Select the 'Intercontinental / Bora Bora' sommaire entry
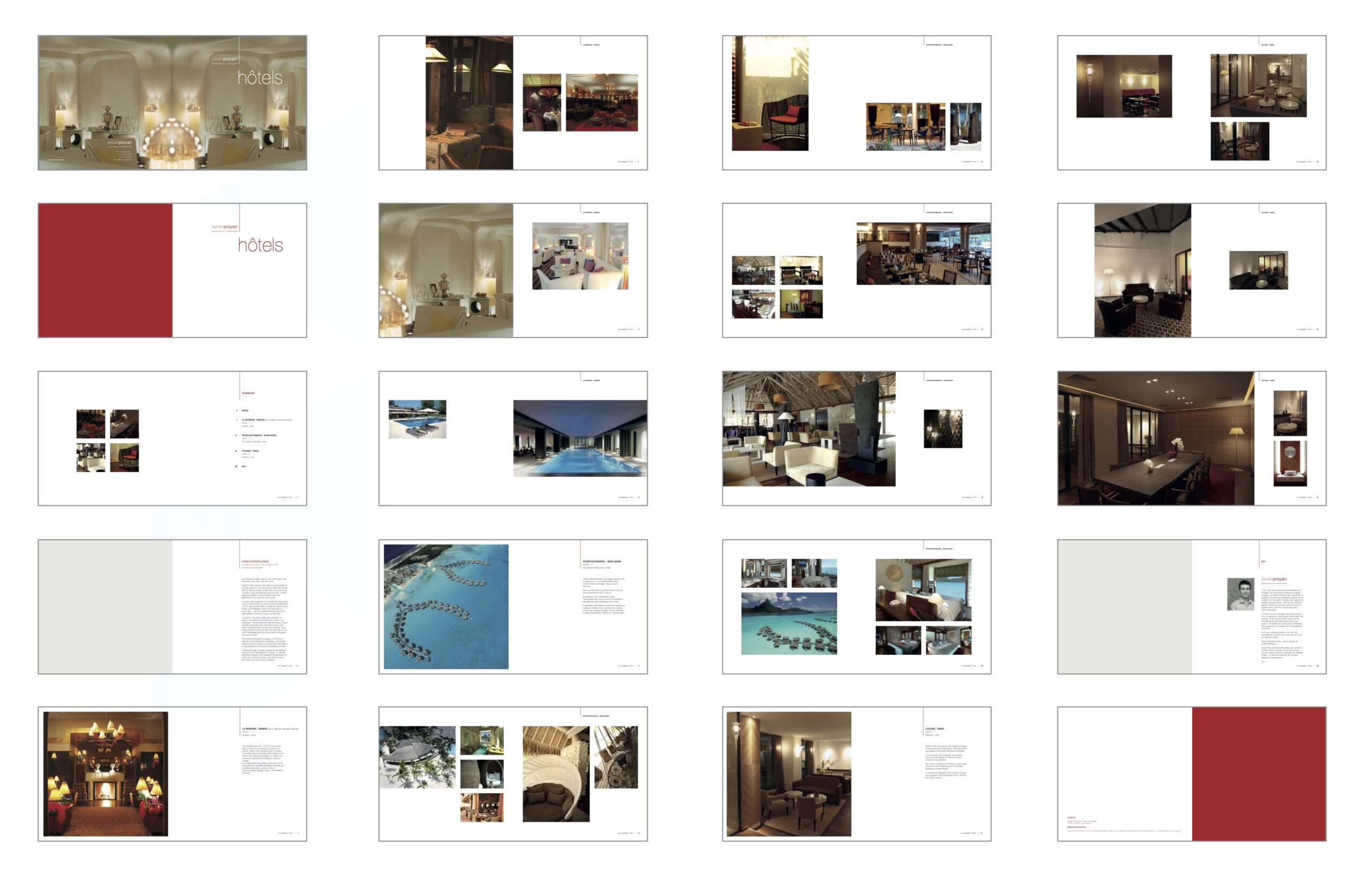1372x882 pixels. click(259, 435)
